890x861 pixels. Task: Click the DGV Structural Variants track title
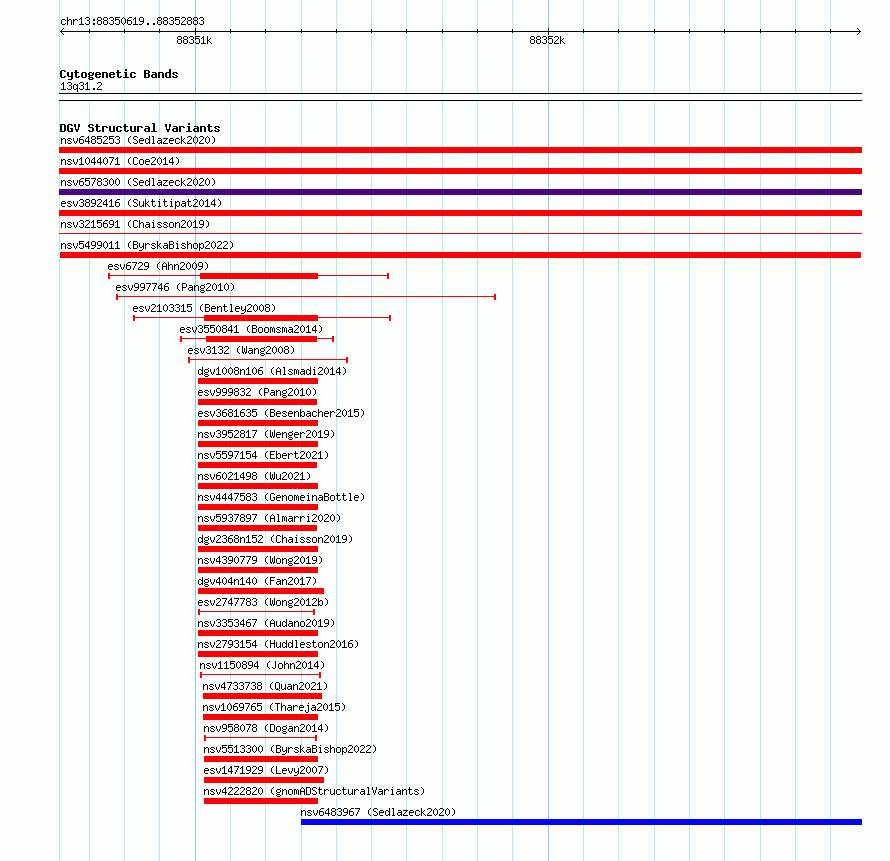coord(140,128)
